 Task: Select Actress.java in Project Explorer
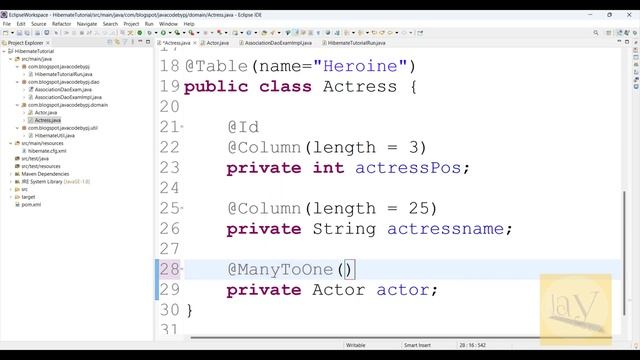[48, 120]
